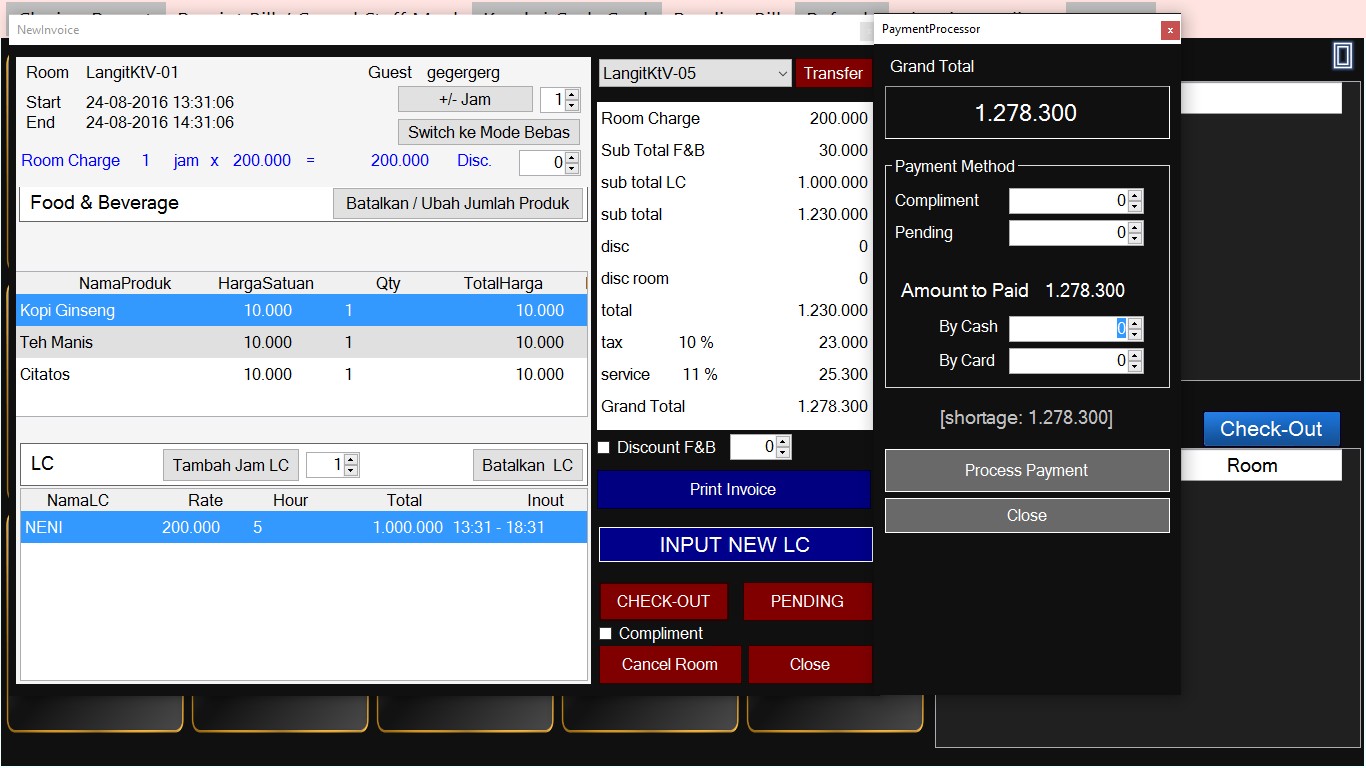
Task: Increase the Discount F&B spinner value
Action: click(783, 442)
